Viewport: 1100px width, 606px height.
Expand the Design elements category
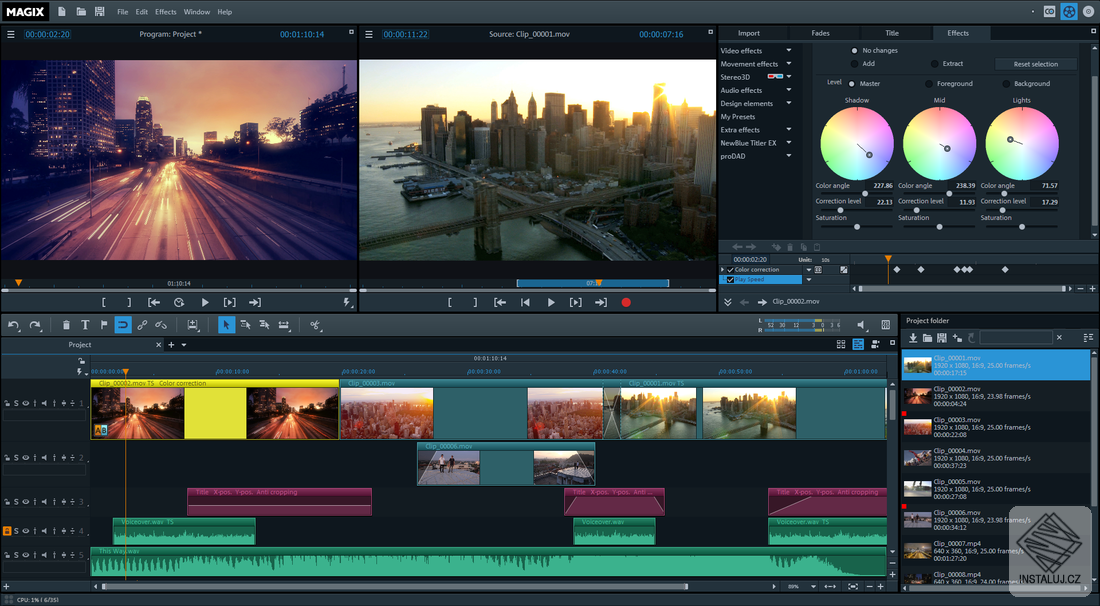point(789,103)
